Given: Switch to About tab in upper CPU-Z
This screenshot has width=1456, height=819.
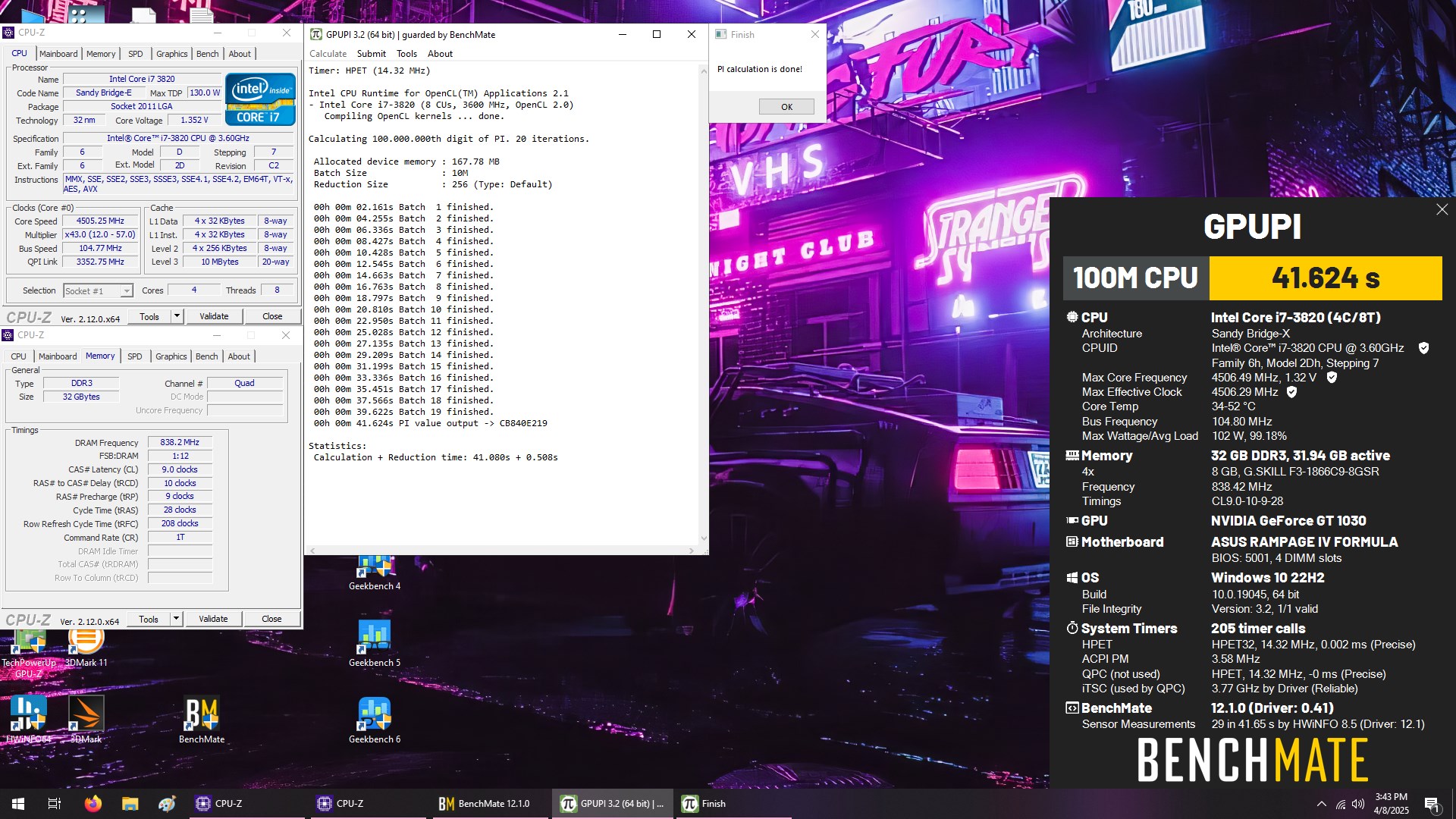Looking at the screenshot, I should (240, 54).
